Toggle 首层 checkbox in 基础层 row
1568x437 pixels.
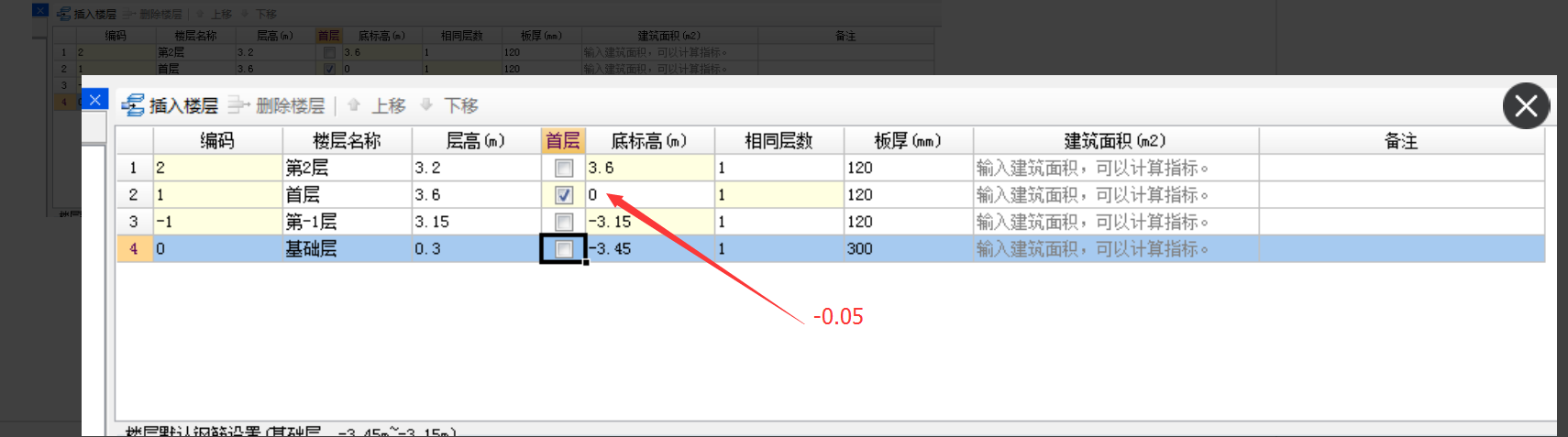564,249
